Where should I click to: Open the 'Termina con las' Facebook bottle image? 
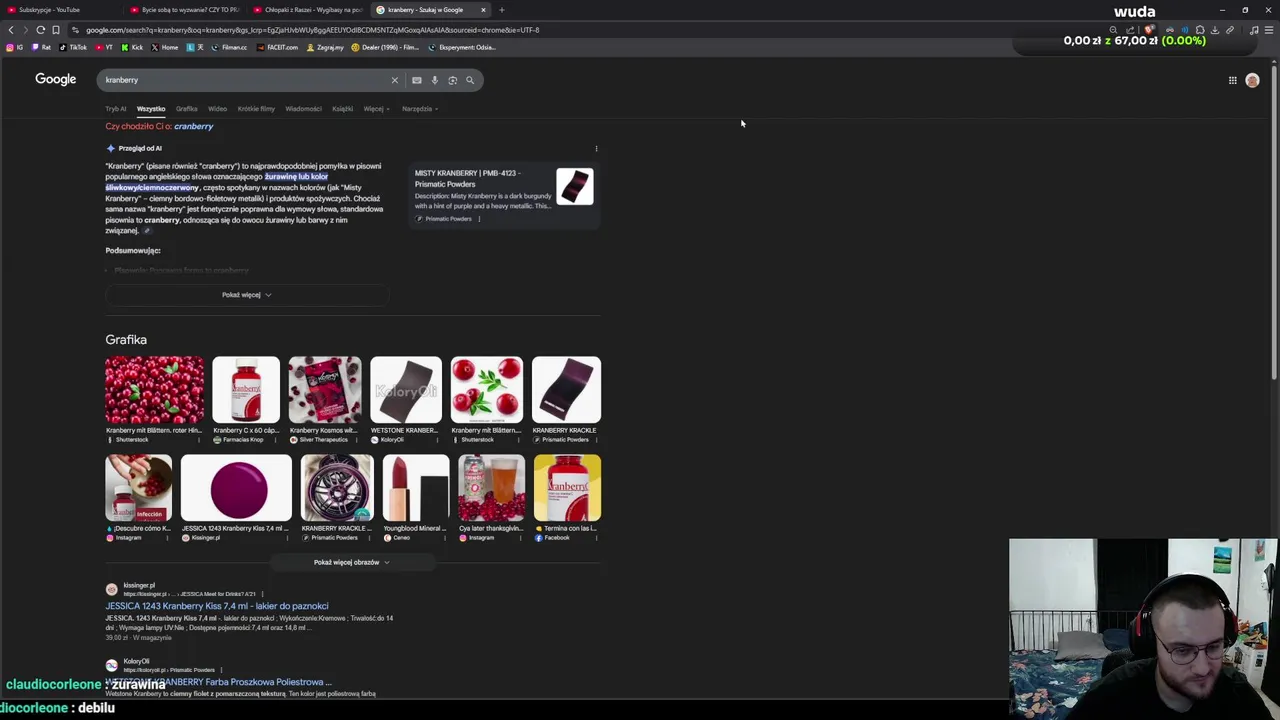(567, 488)
